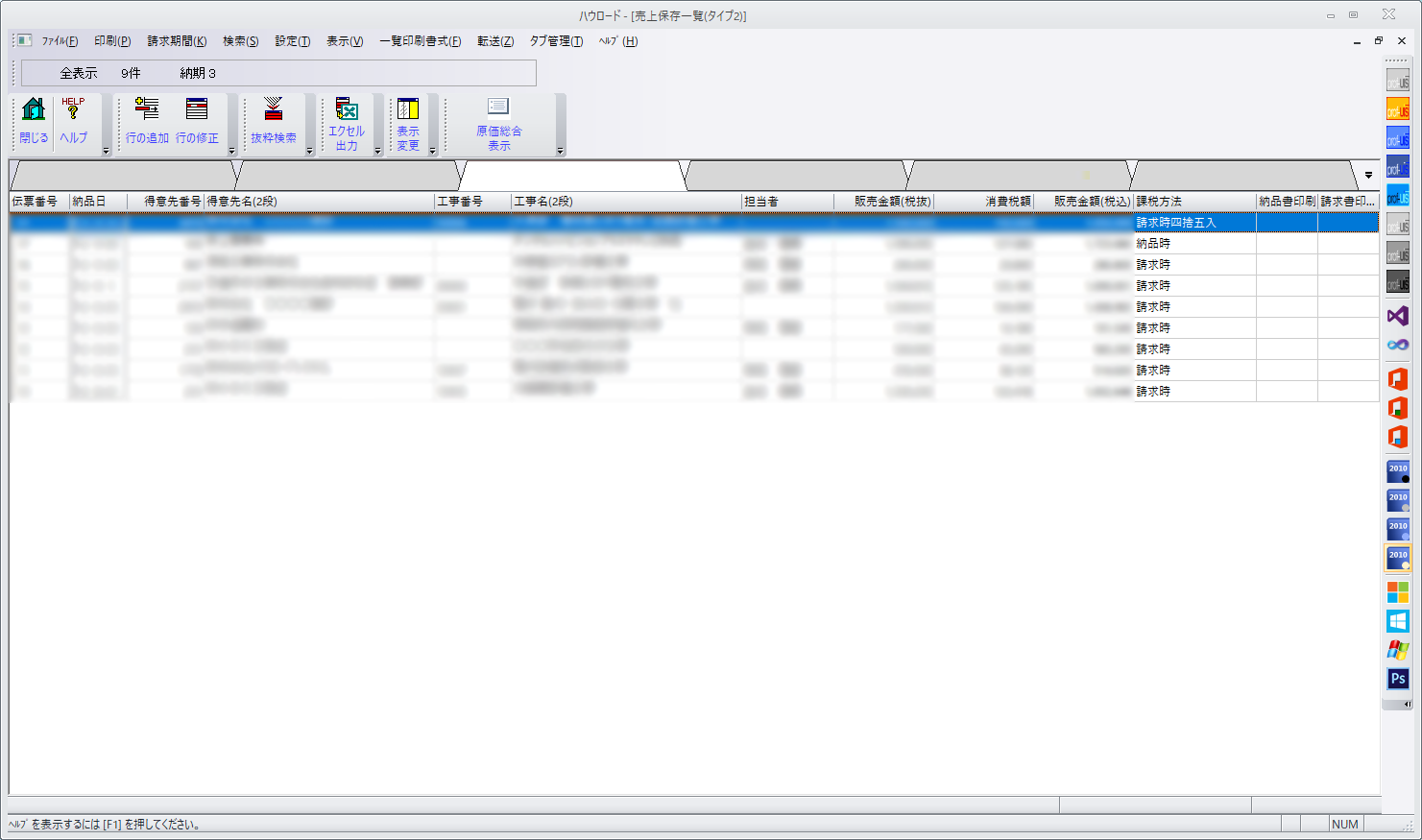Export the list with エクセル出力

tap(347, 109)
